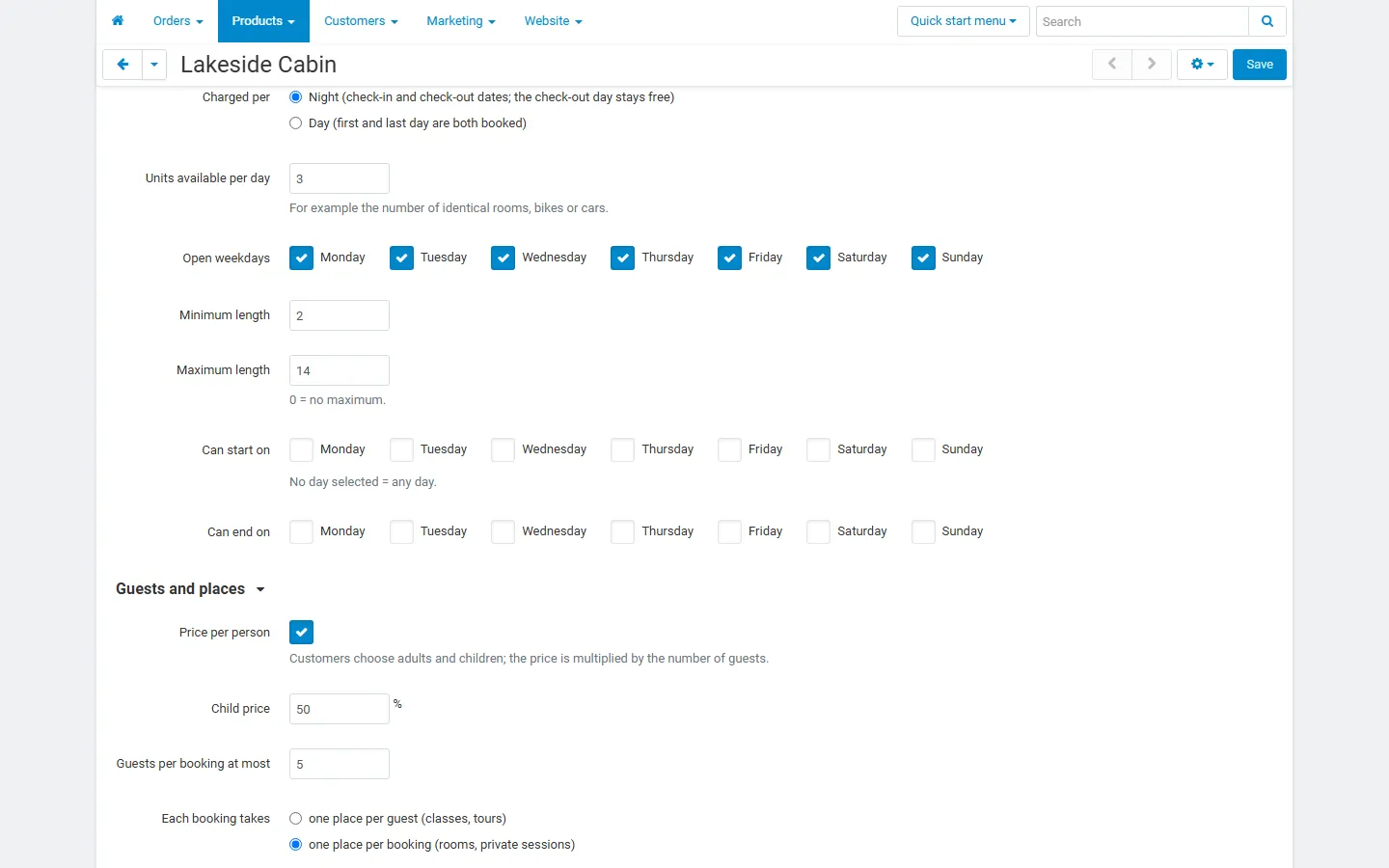Screen dimensions: 1389x868
Task: Edit the Minimum length field
Action: [340, 315]
